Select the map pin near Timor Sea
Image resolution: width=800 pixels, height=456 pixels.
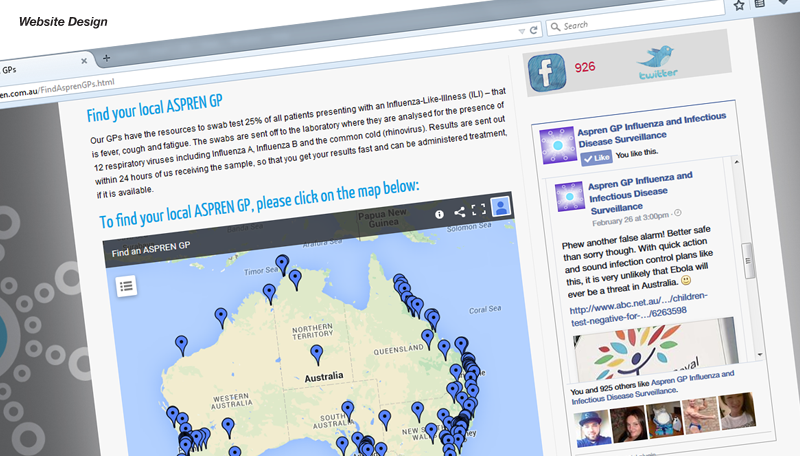[282, 265]
